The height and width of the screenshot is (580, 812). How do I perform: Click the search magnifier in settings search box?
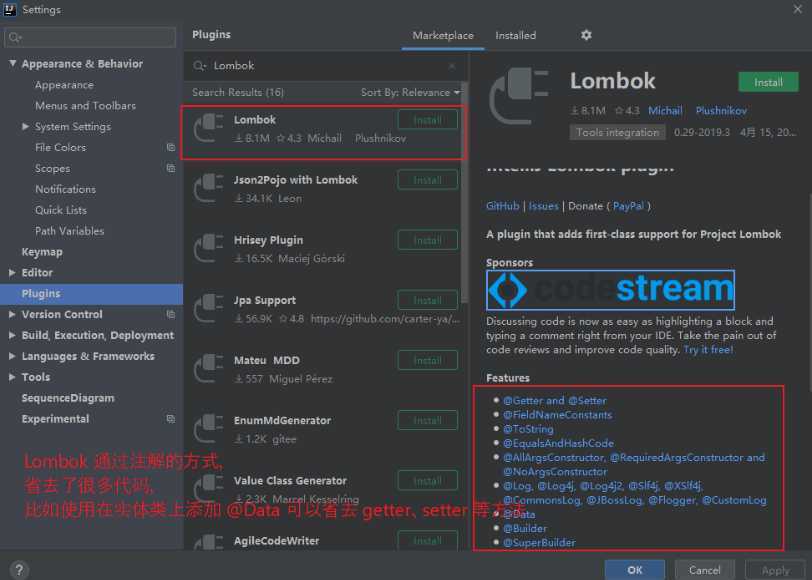tap(14, 37)
